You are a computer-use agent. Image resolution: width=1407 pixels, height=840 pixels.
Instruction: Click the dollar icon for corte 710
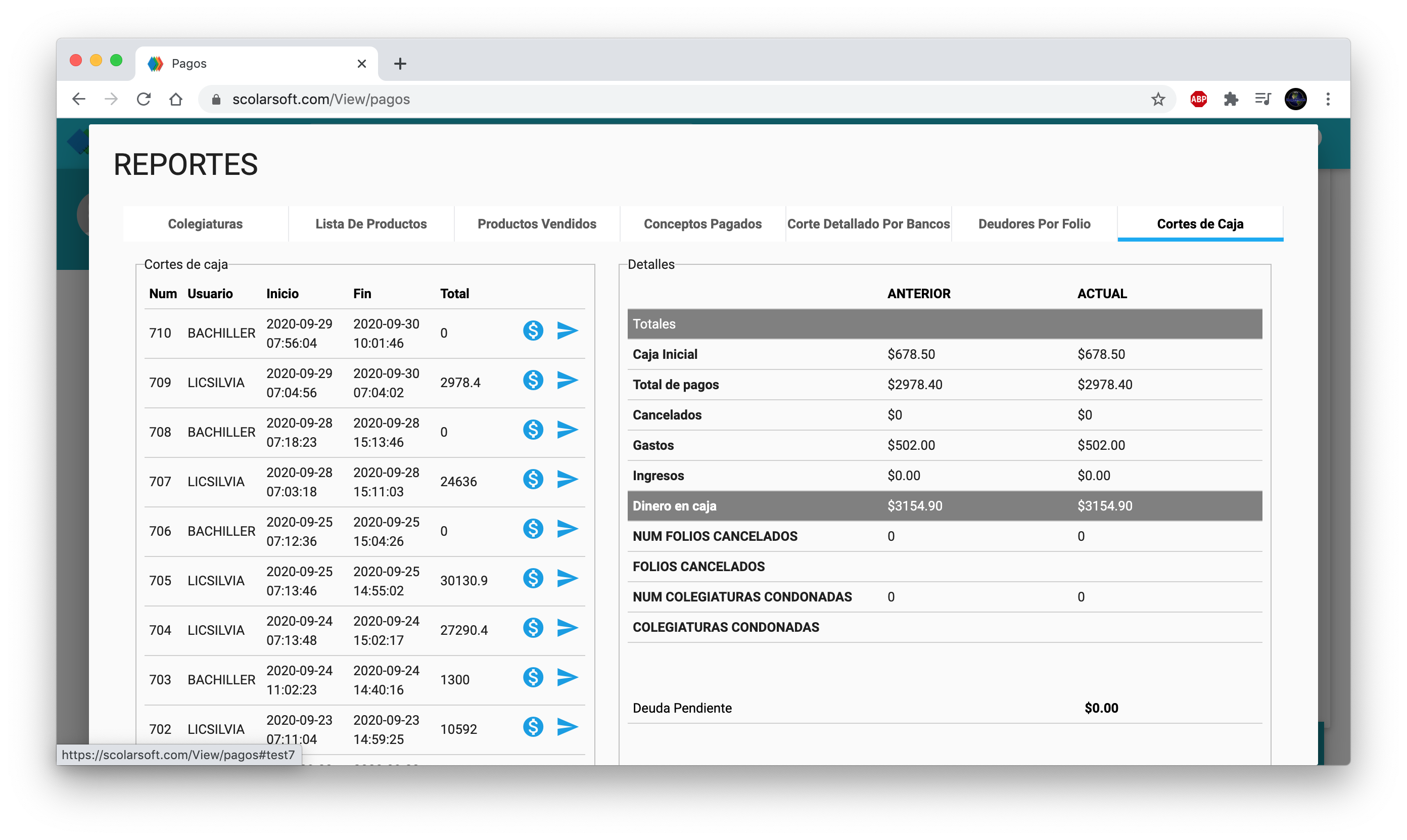pos(533,331)
